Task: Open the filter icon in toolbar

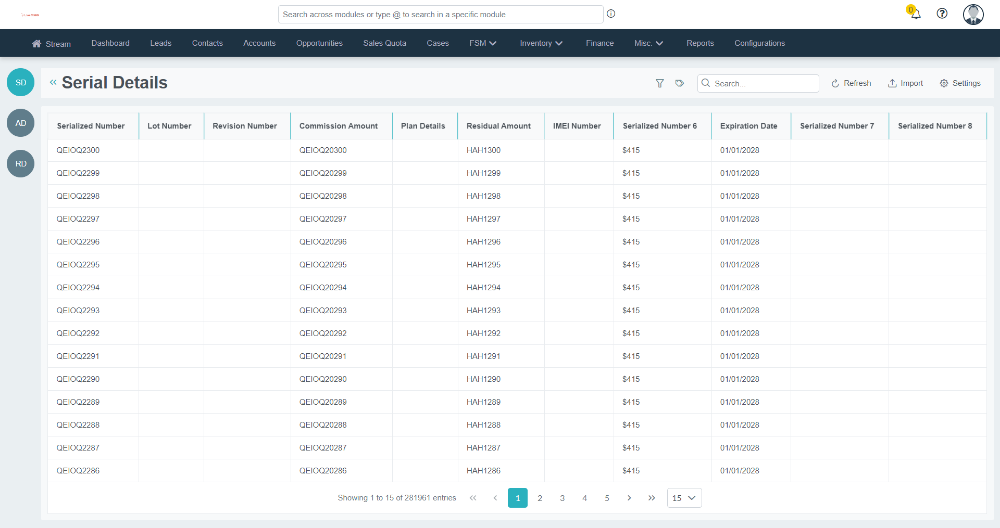Action: (660, 84)
